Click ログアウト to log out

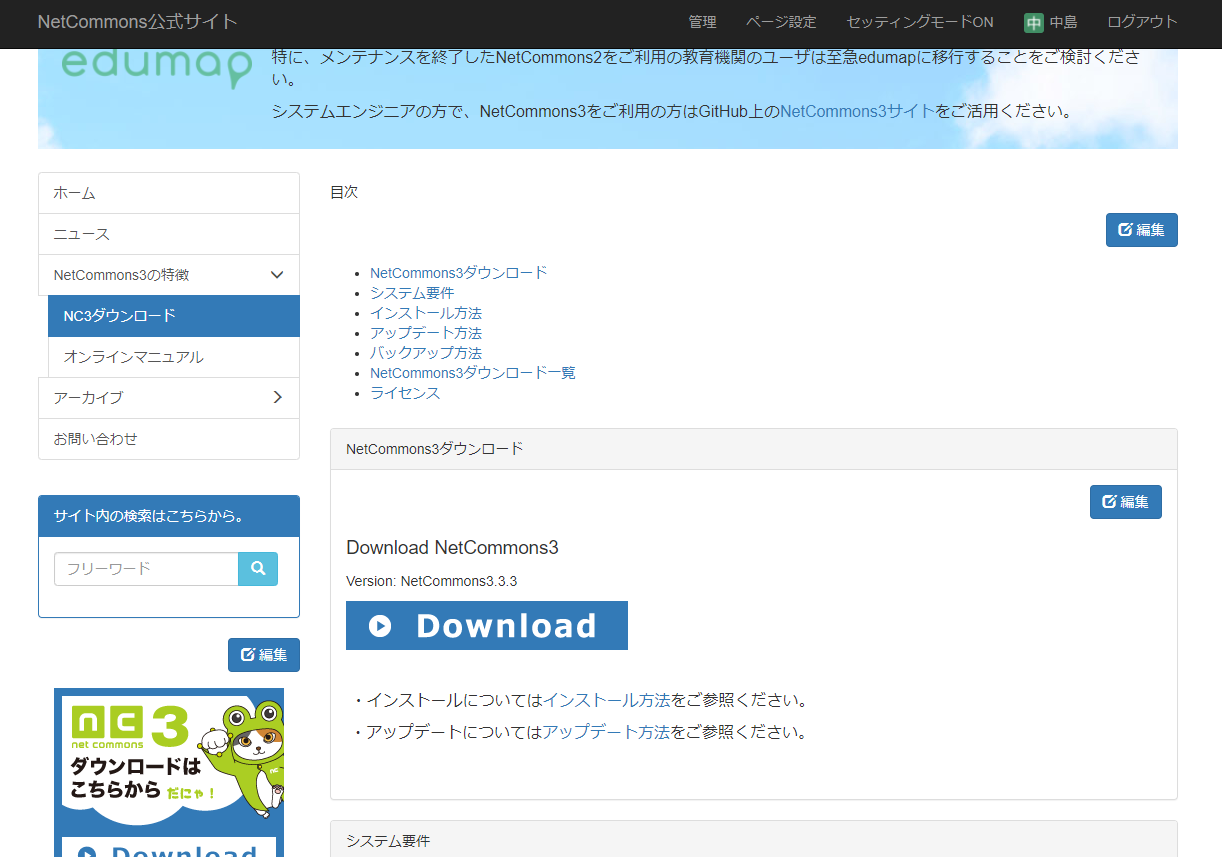[x=1142, y=22]
